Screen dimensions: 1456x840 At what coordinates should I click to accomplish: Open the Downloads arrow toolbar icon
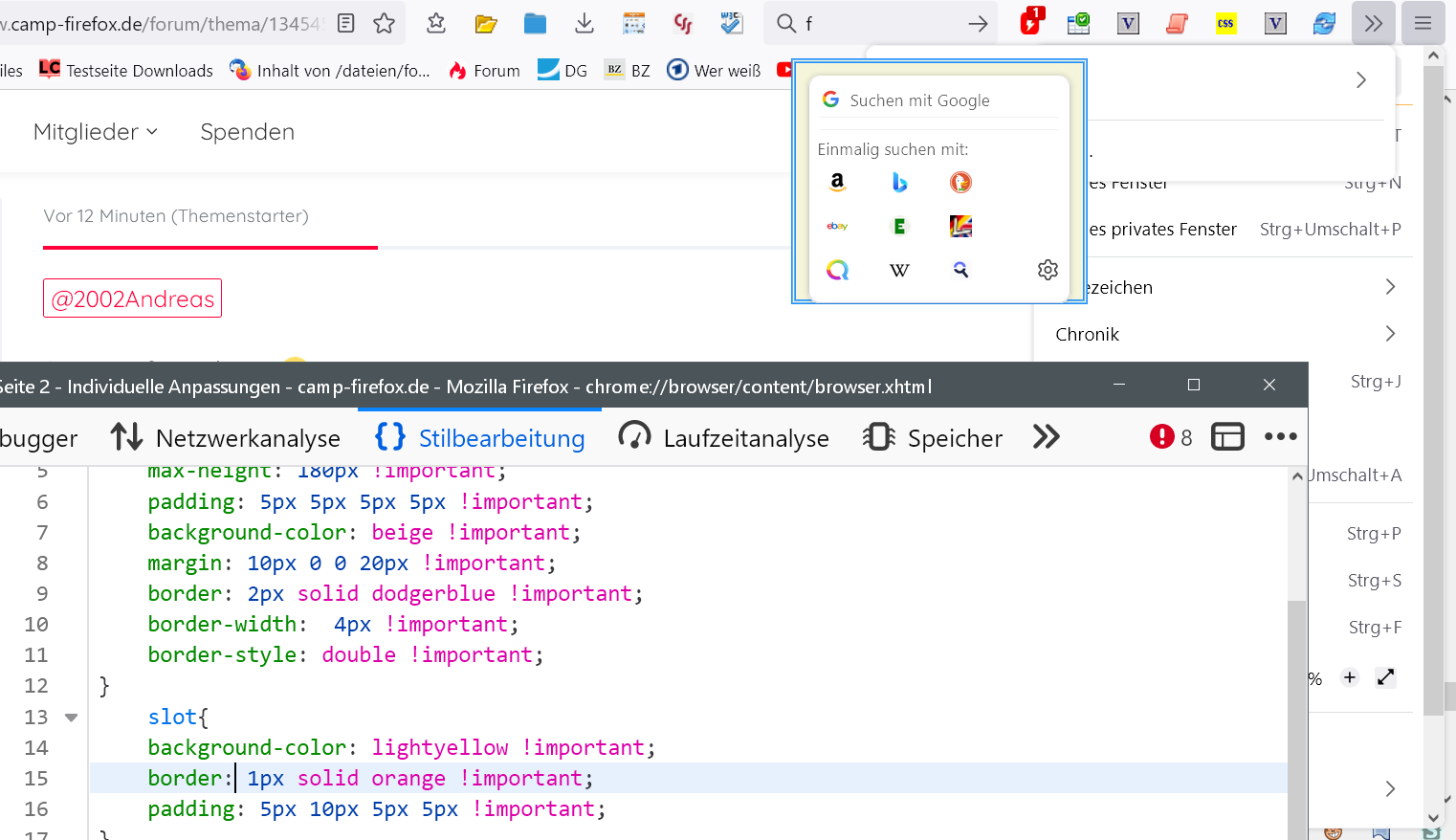[585, 23]
